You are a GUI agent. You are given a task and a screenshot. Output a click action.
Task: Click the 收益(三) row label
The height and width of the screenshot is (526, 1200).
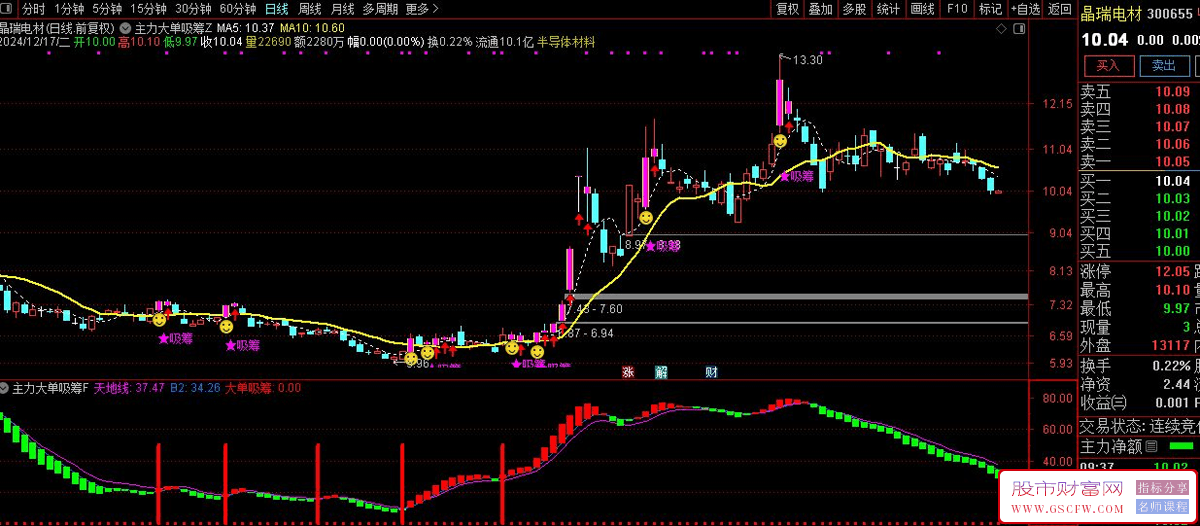(x=1103, y=402)
